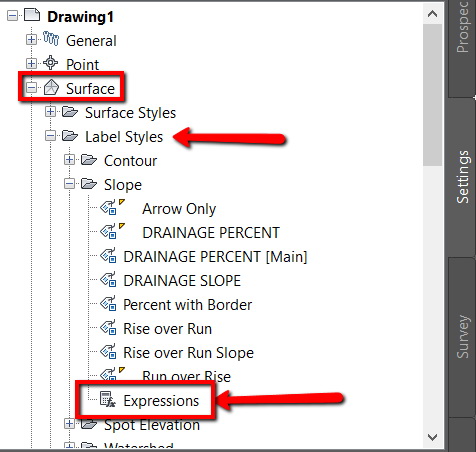Viewport: 476px width, 452px height.
Task: Expand the Spot Elevation folder
Action: 69,424
